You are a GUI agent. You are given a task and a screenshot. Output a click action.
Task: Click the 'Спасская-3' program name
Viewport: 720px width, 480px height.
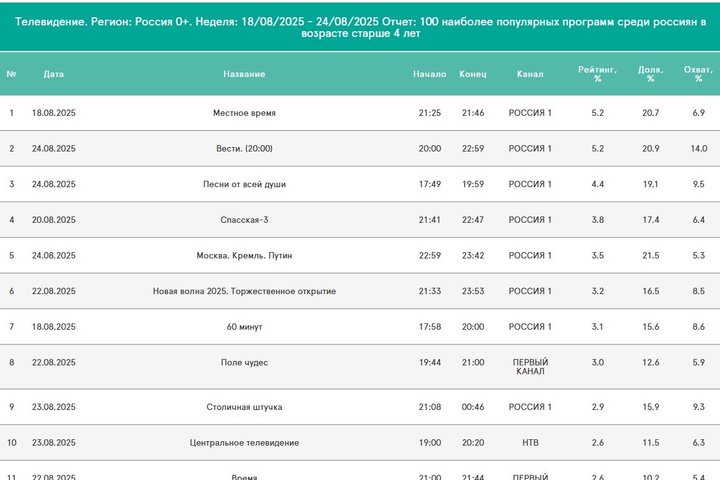[x=244, y=220]
